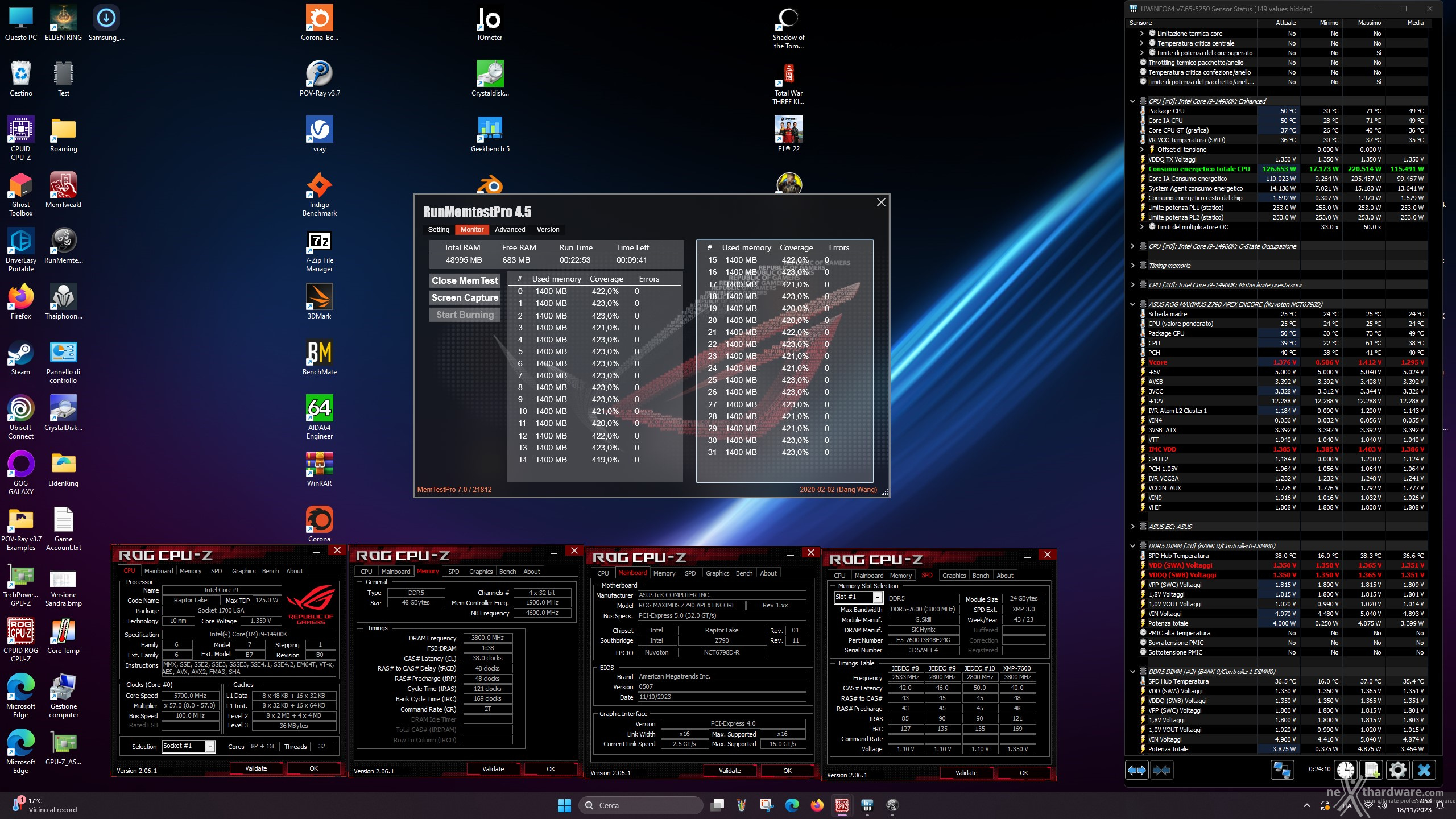The image size is (1456, 819).
Task: Open Version tab in RunMemtestPro
Action: click(548, 230)
